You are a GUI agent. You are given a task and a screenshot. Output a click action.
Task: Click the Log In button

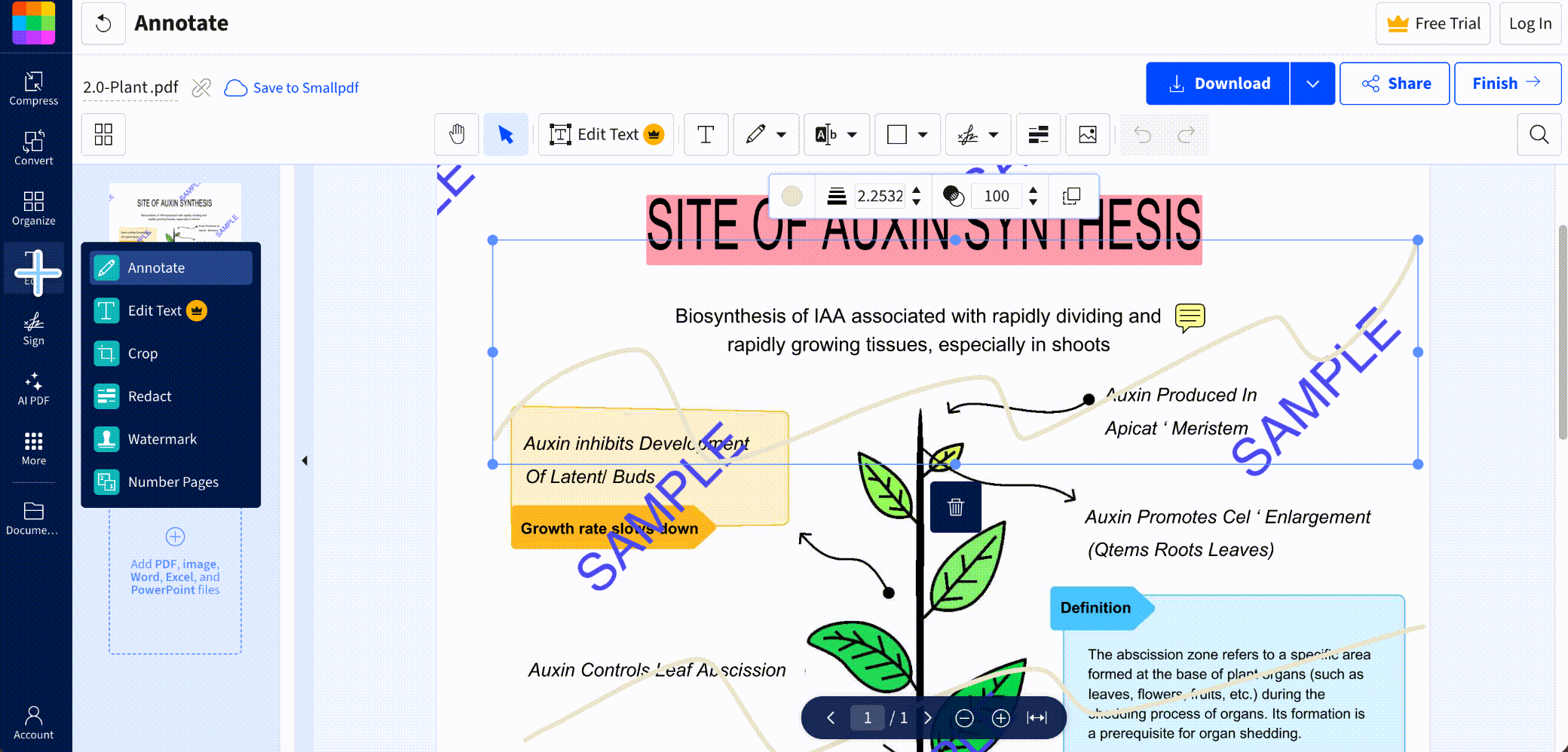(1530, 23)
